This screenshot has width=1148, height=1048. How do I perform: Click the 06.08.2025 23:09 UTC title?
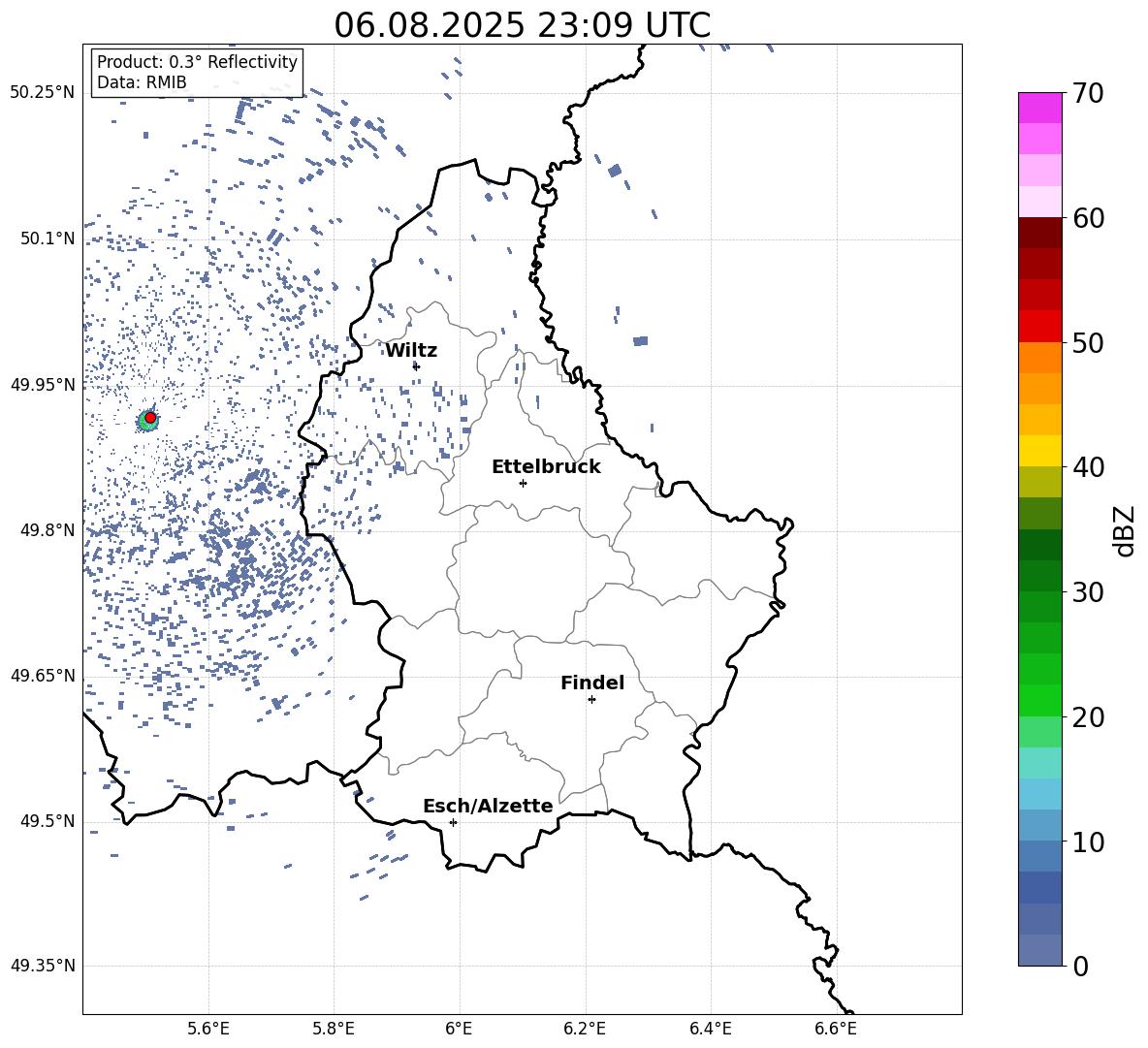point(522,25)
